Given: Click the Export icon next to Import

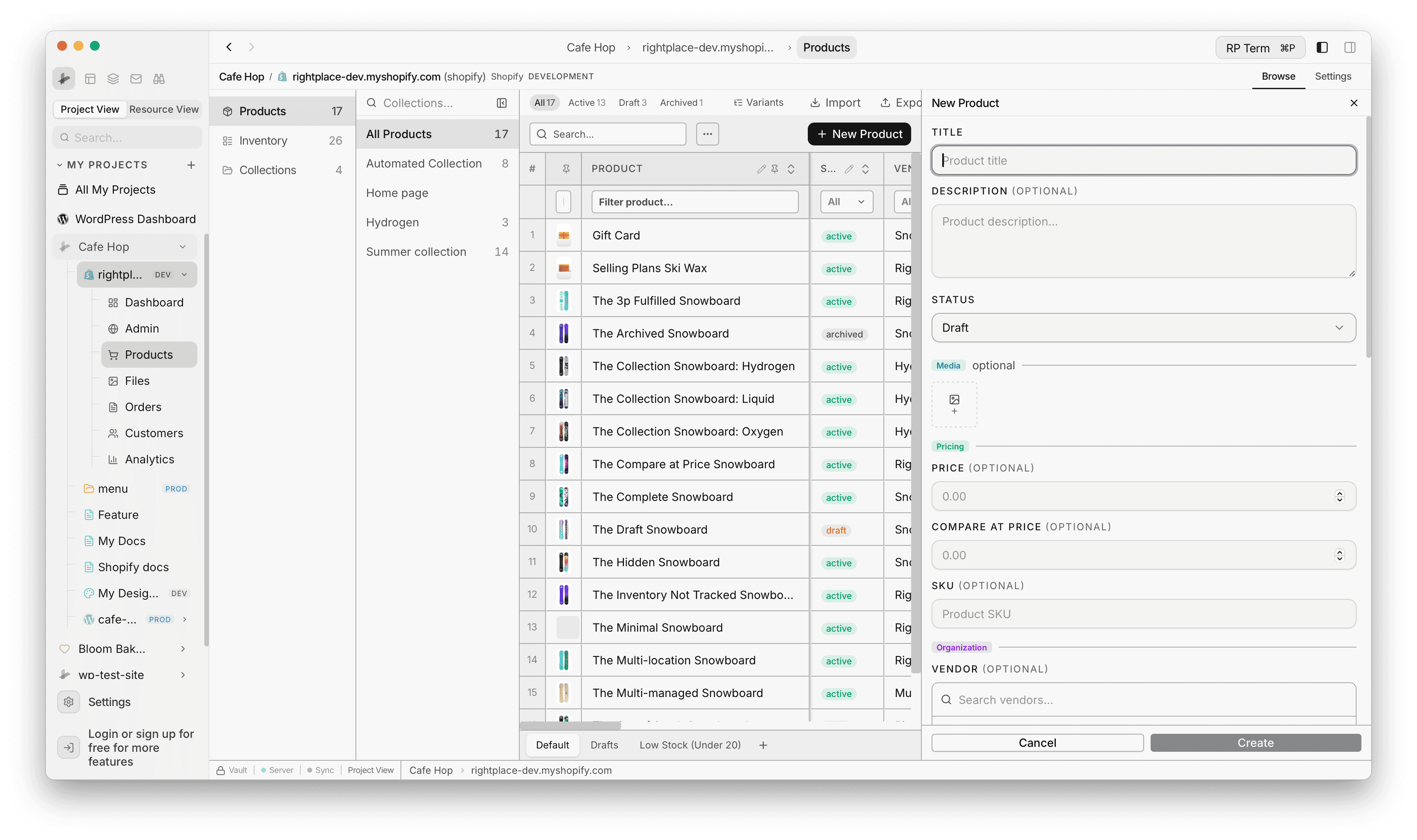Looking at the screenshot, I should point(885,103).
